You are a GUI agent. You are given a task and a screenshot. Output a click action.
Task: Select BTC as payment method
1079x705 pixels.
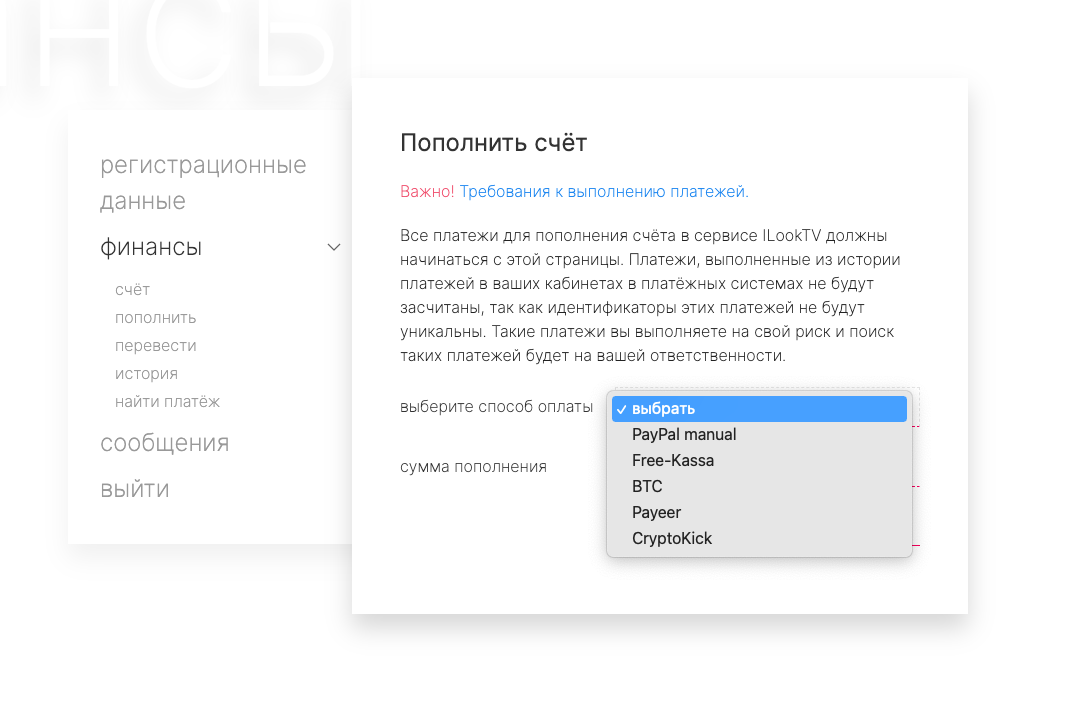click(647, 487)
